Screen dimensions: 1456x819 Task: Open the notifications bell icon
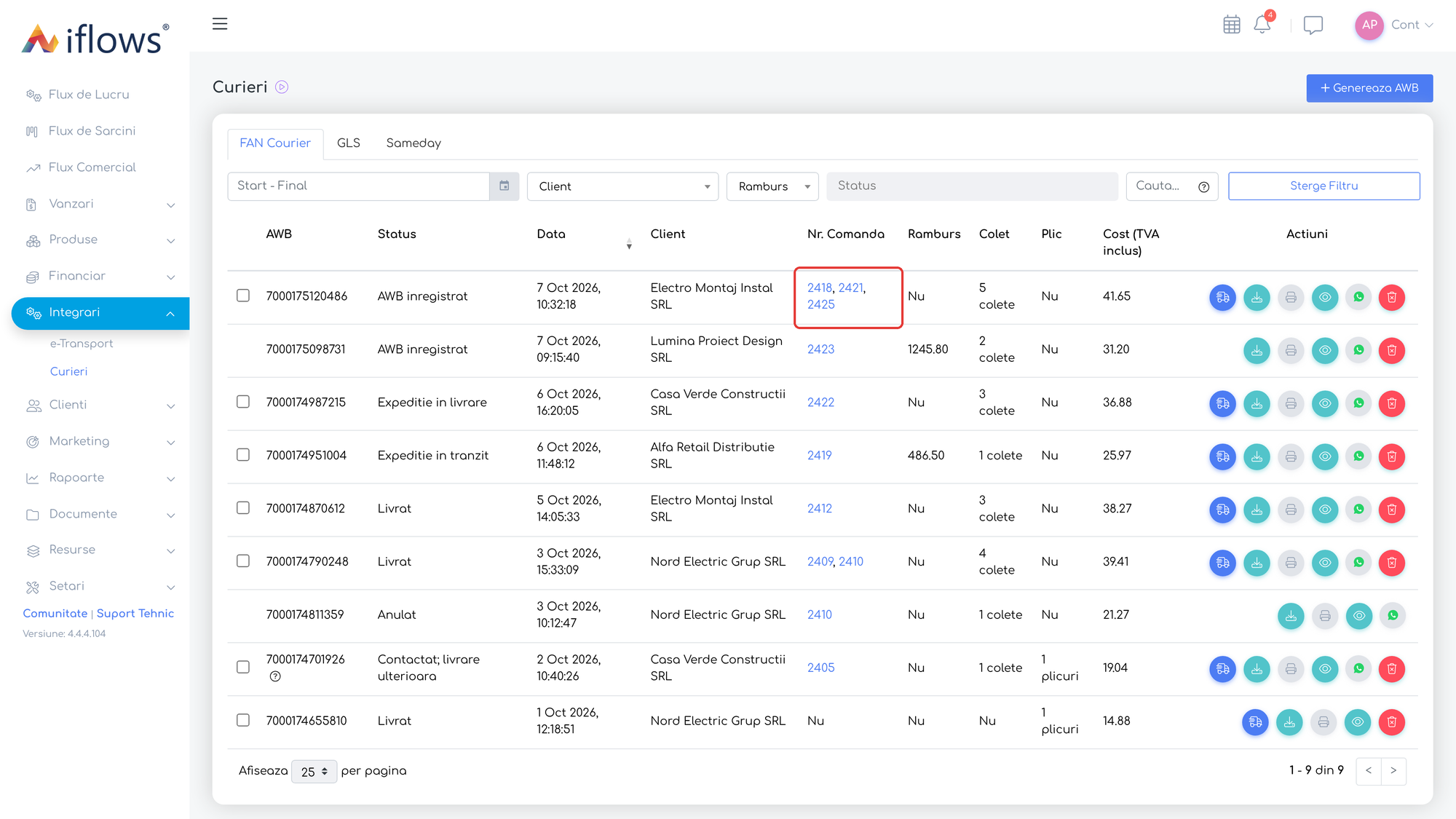pos(1262,25)
